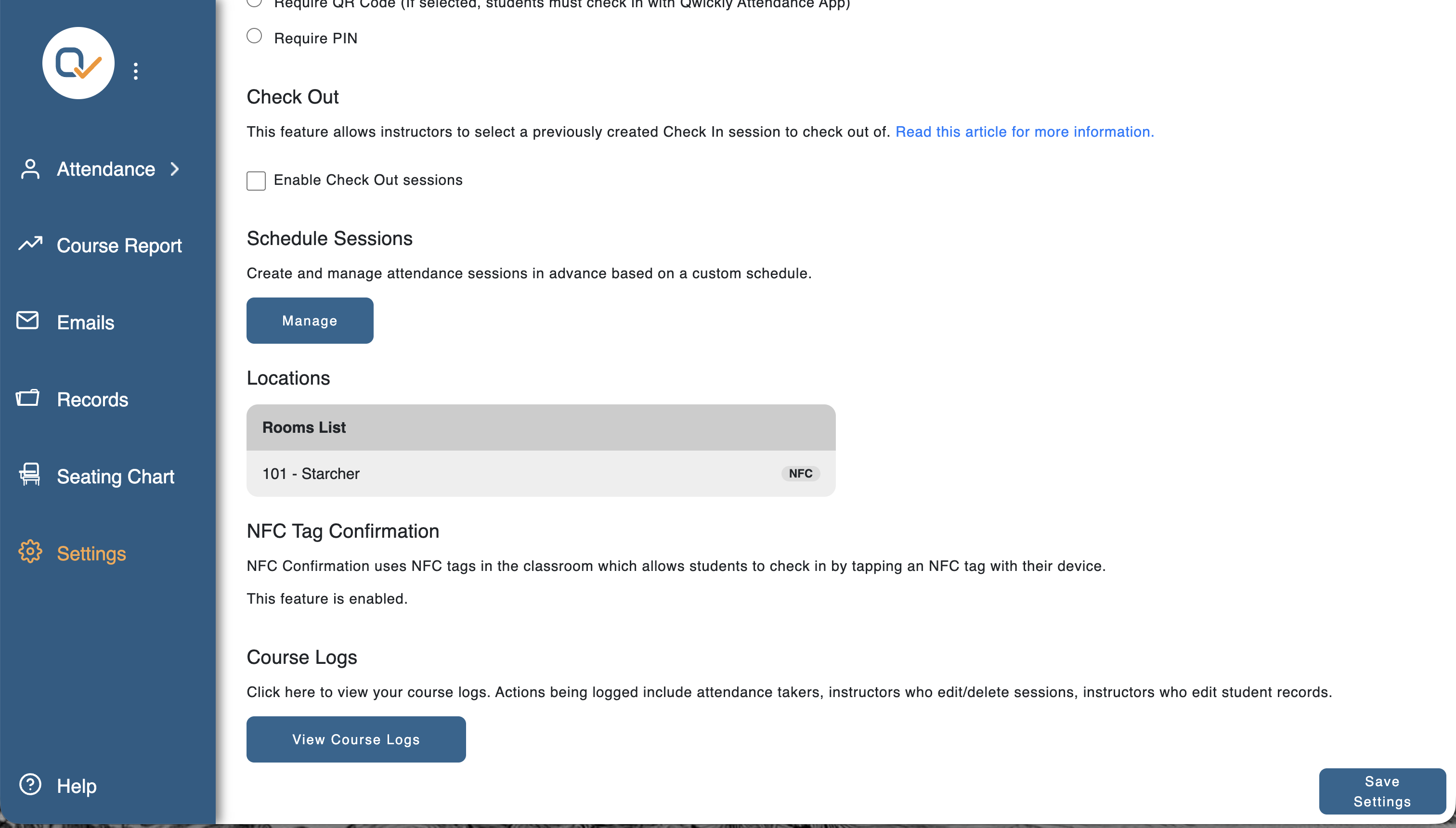Expand the Attendance chevron arrow

[175, 169]
